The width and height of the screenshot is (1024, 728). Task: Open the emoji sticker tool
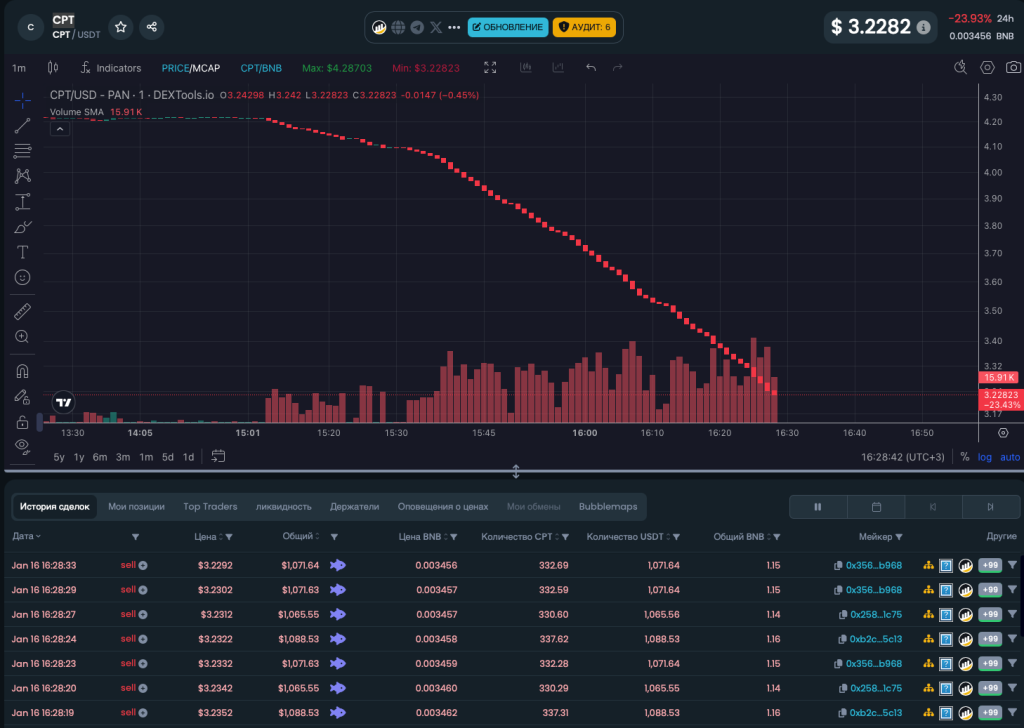pyautogui.click(x=22, y=277)
